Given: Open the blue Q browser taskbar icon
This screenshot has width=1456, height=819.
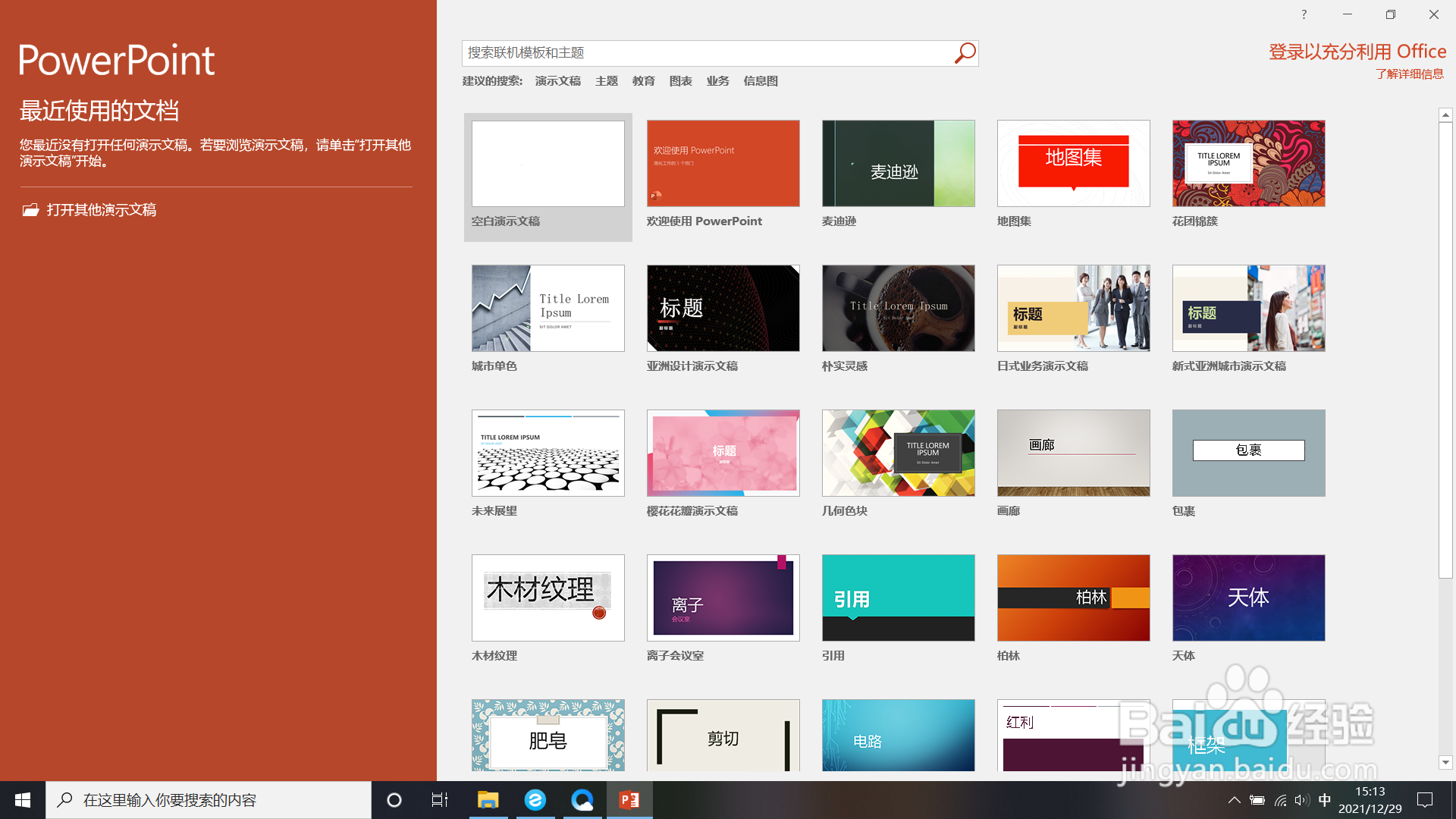Looking at the screenshot, I should (x=582, y=800).
